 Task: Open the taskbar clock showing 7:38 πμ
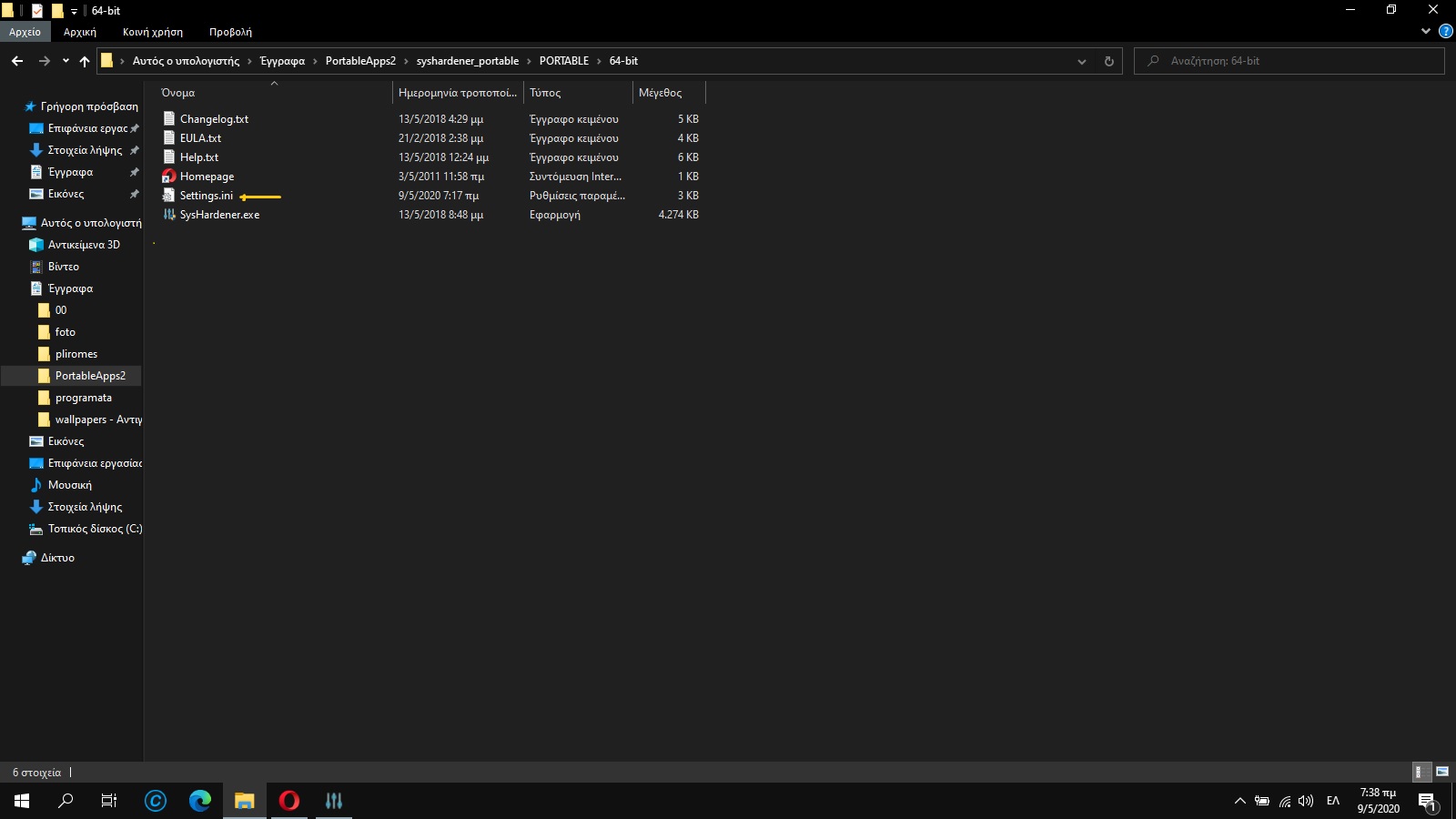1378,801
